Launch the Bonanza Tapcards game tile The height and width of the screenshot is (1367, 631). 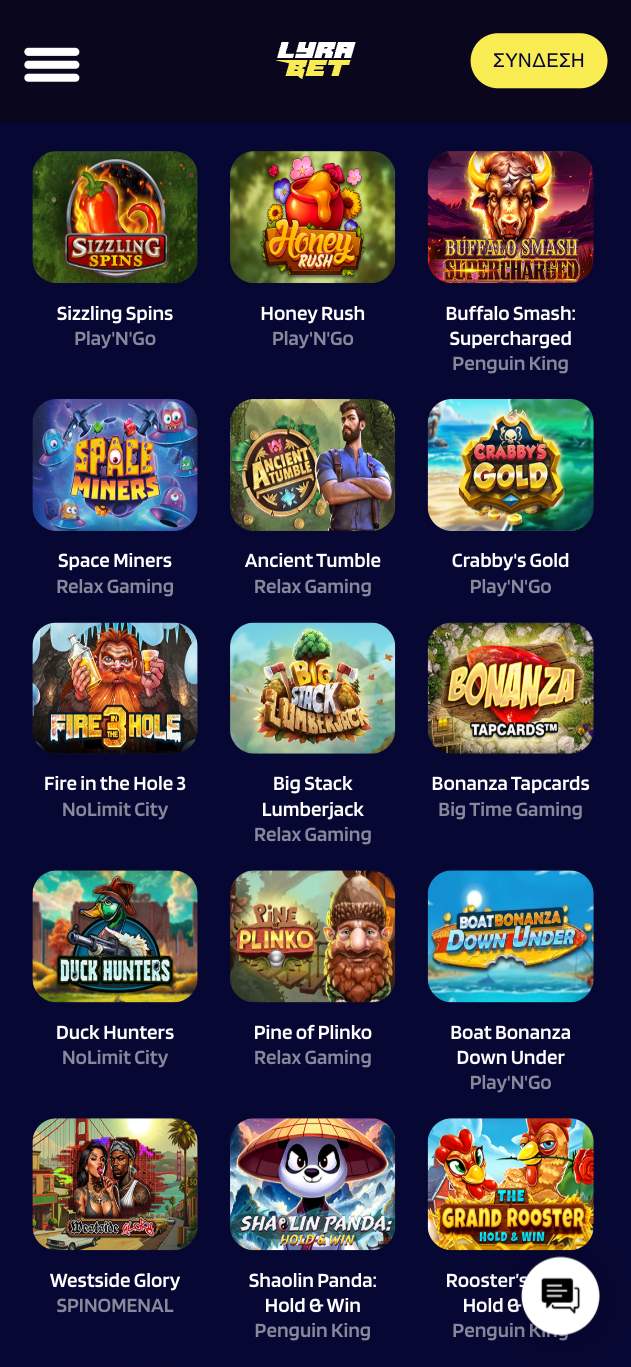(x=511, y=688)
